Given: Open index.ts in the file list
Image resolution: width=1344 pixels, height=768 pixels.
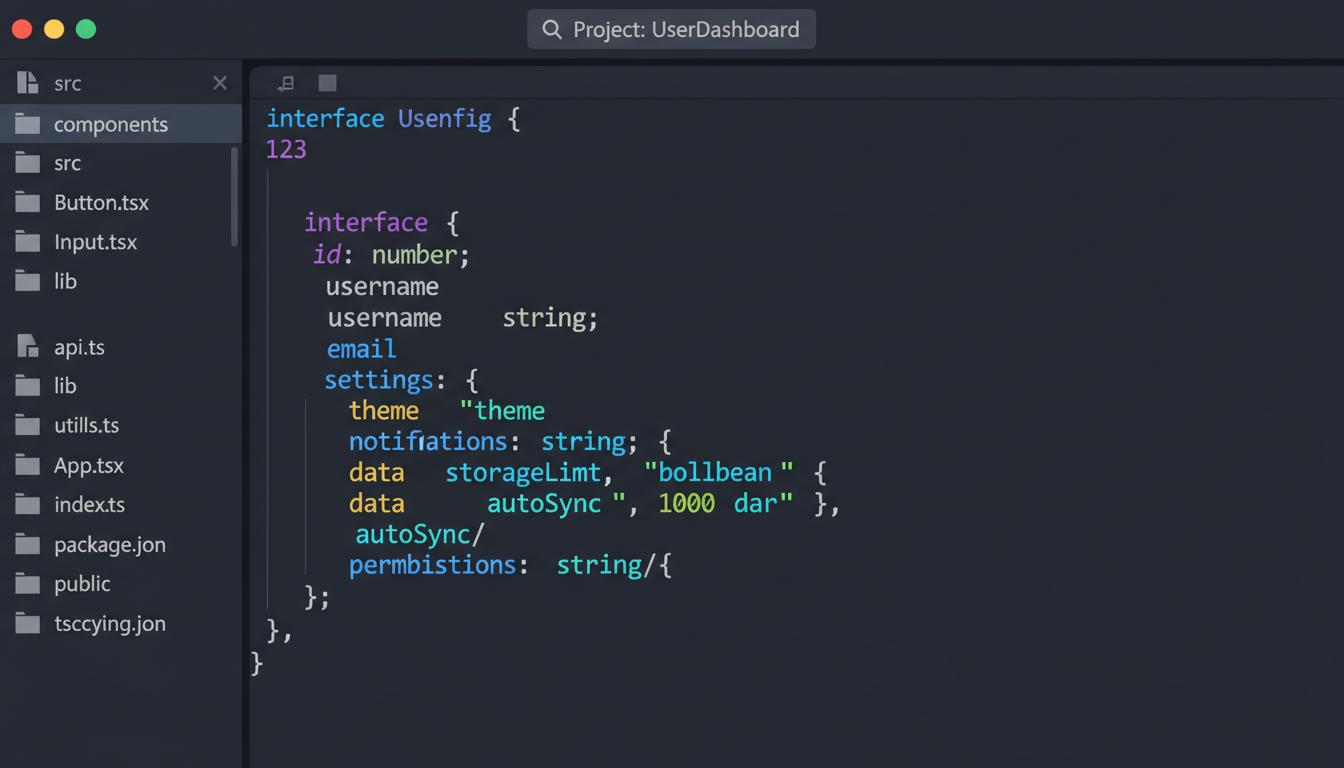Looking at the screenshot, I should point(89,505).
